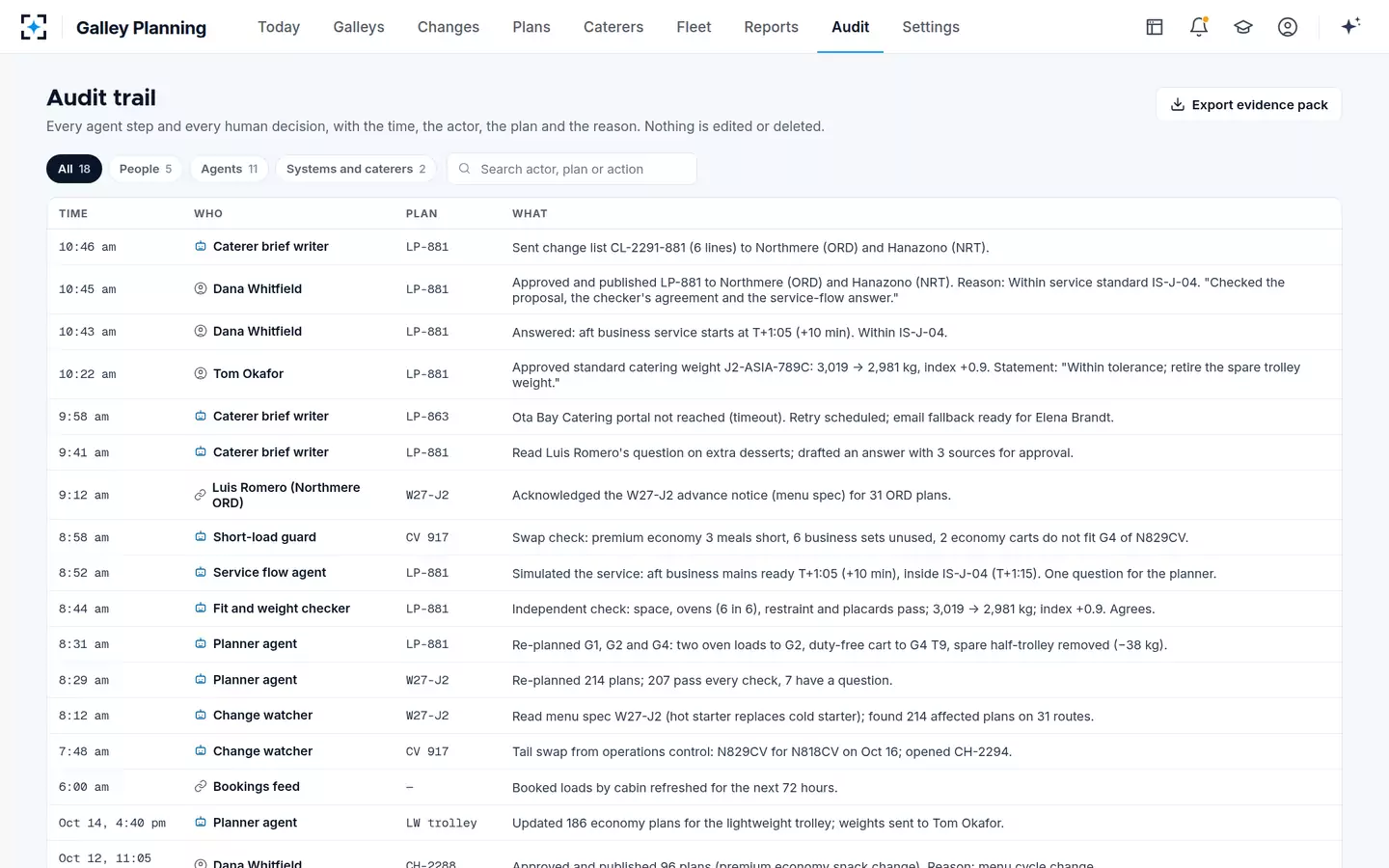Open the Galleys tab
This screenshot has height=868, width=1389.
pyautogui.click(x=359, y=27)
